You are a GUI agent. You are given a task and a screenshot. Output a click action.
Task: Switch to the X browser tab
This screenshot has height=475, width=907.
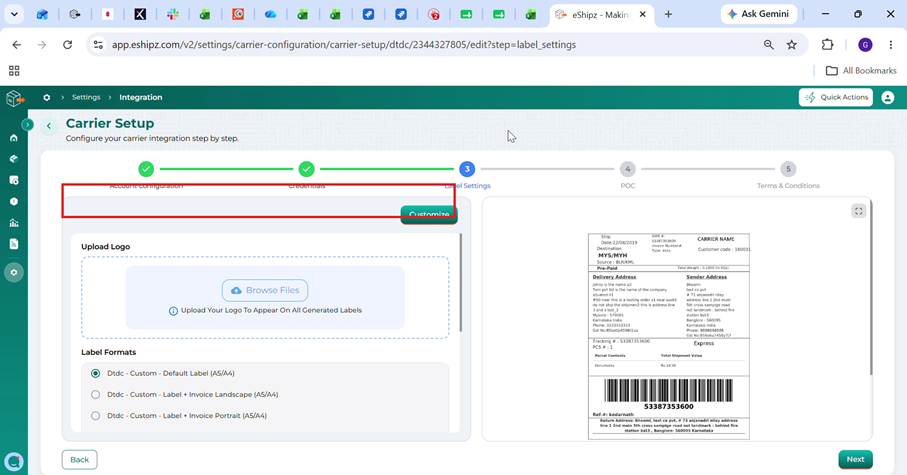coord(140,14)
